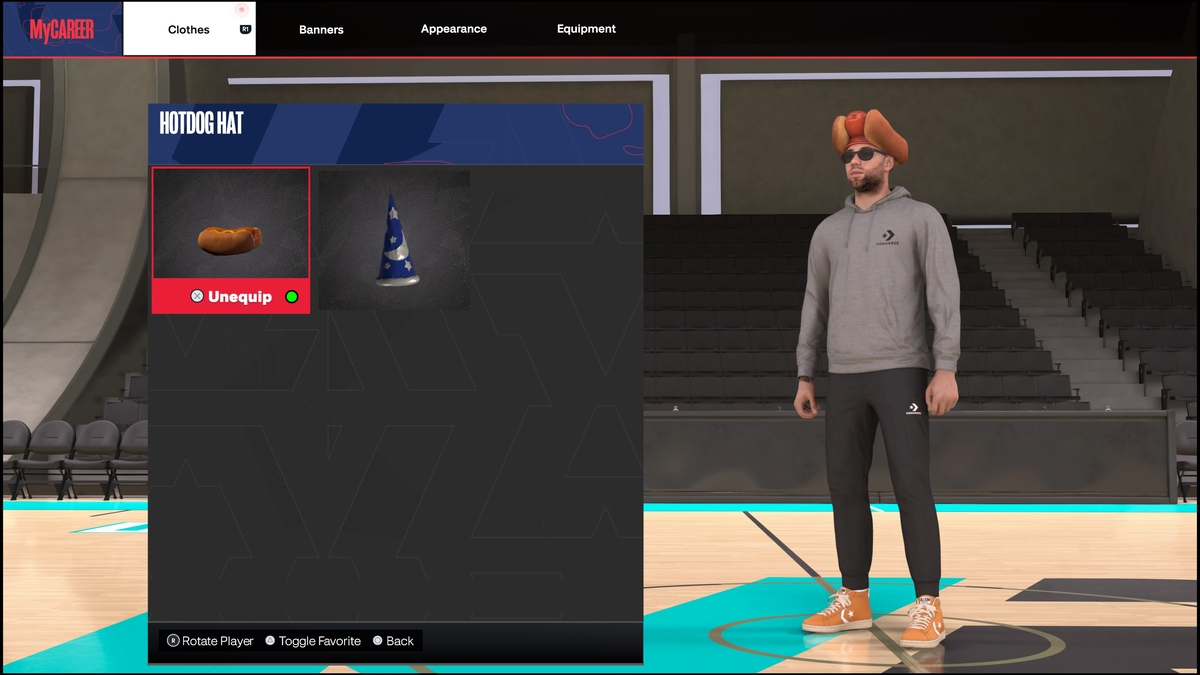Viewport: 1200px width, 675px height.
Task: Click the Unequip text label
Action: [239, 297]
